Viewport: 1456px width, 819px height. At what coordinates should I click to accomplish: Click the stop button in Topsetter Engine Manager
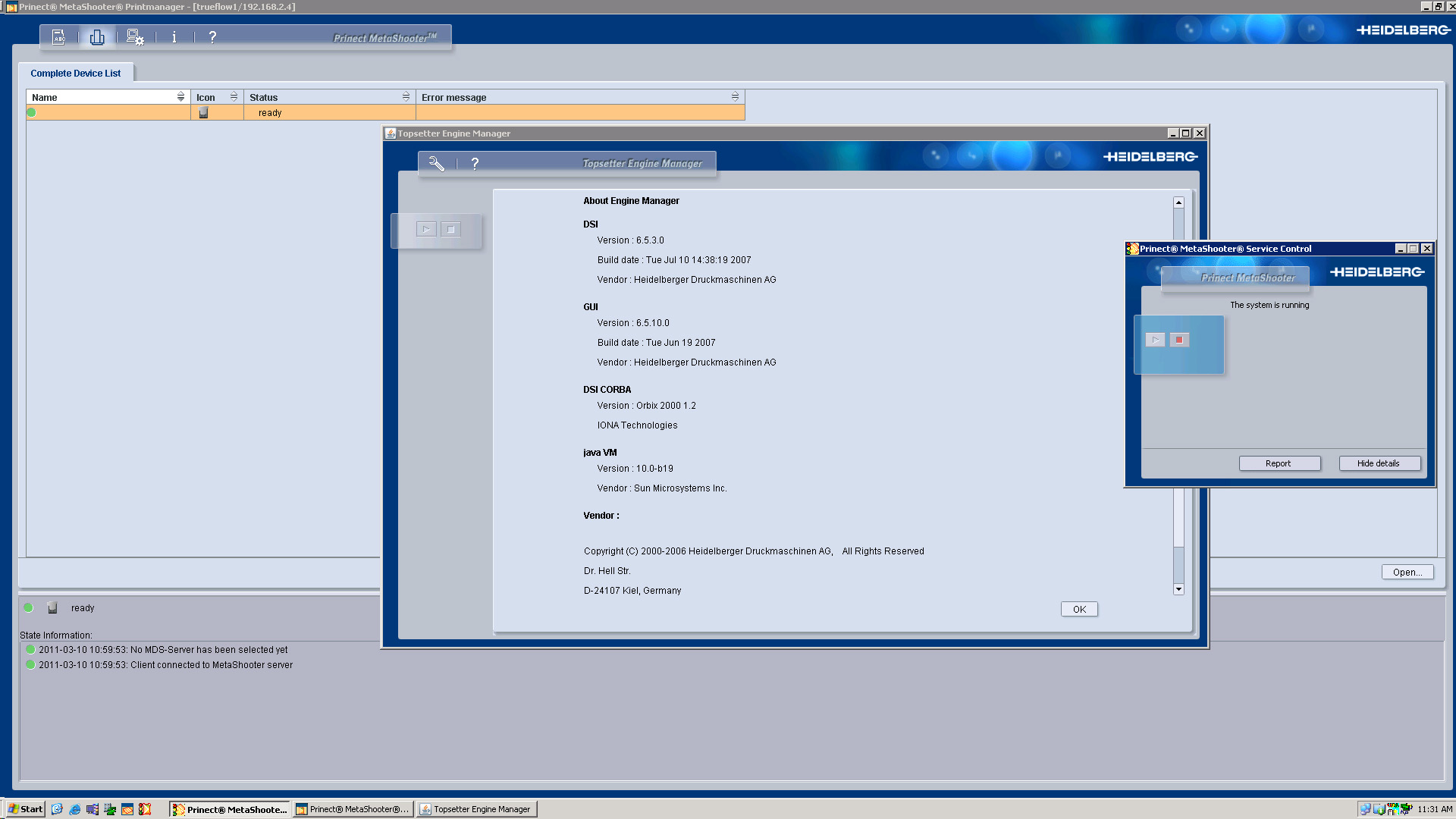point(450,229)
